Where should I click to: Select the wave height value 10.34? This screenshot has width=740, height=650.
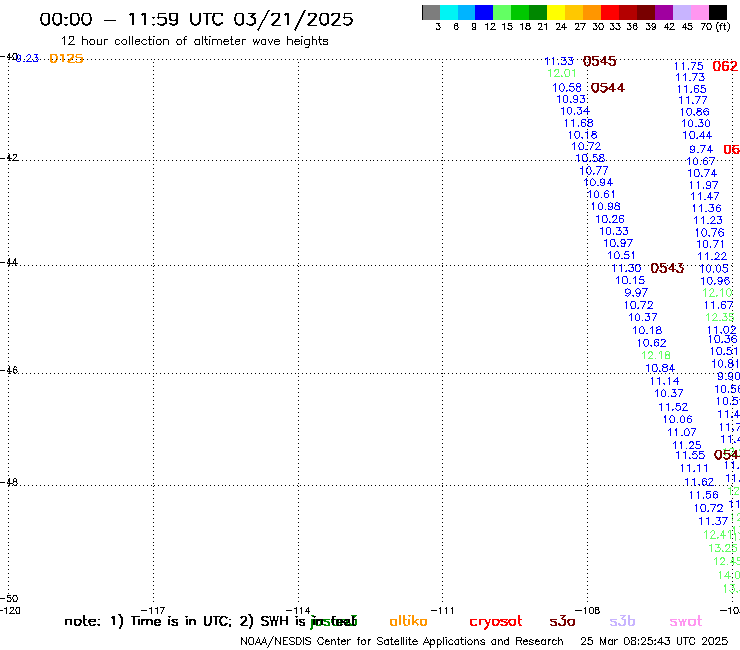(575, 111)
